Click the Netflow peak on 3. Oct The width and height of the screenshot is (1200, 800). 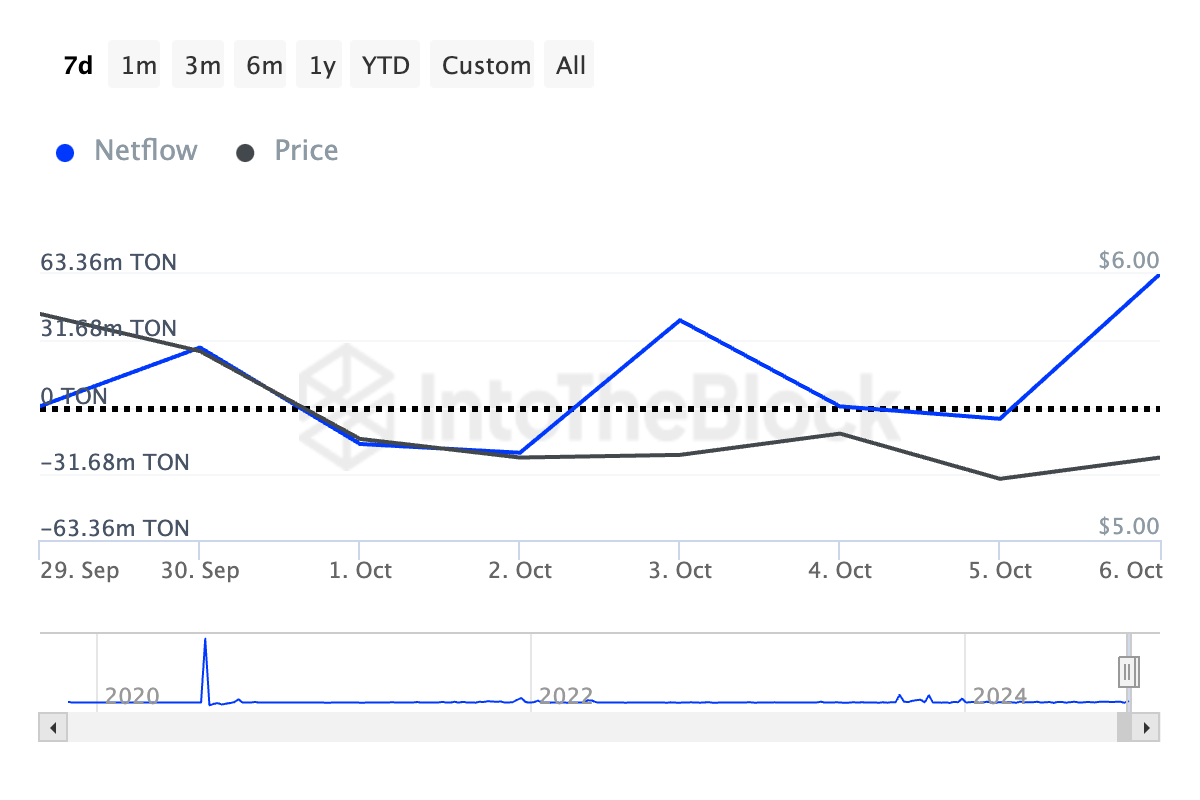tap(680, 320)
